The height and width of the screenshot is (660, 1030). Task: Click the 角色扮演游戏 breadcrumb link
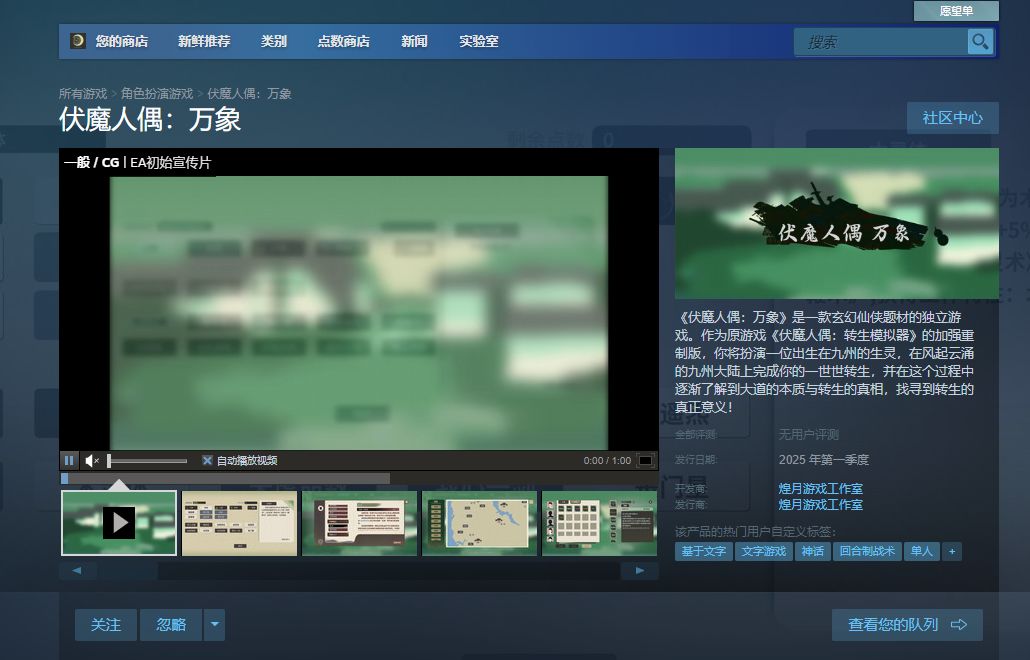pyautogui.click(x=157, y=94)
